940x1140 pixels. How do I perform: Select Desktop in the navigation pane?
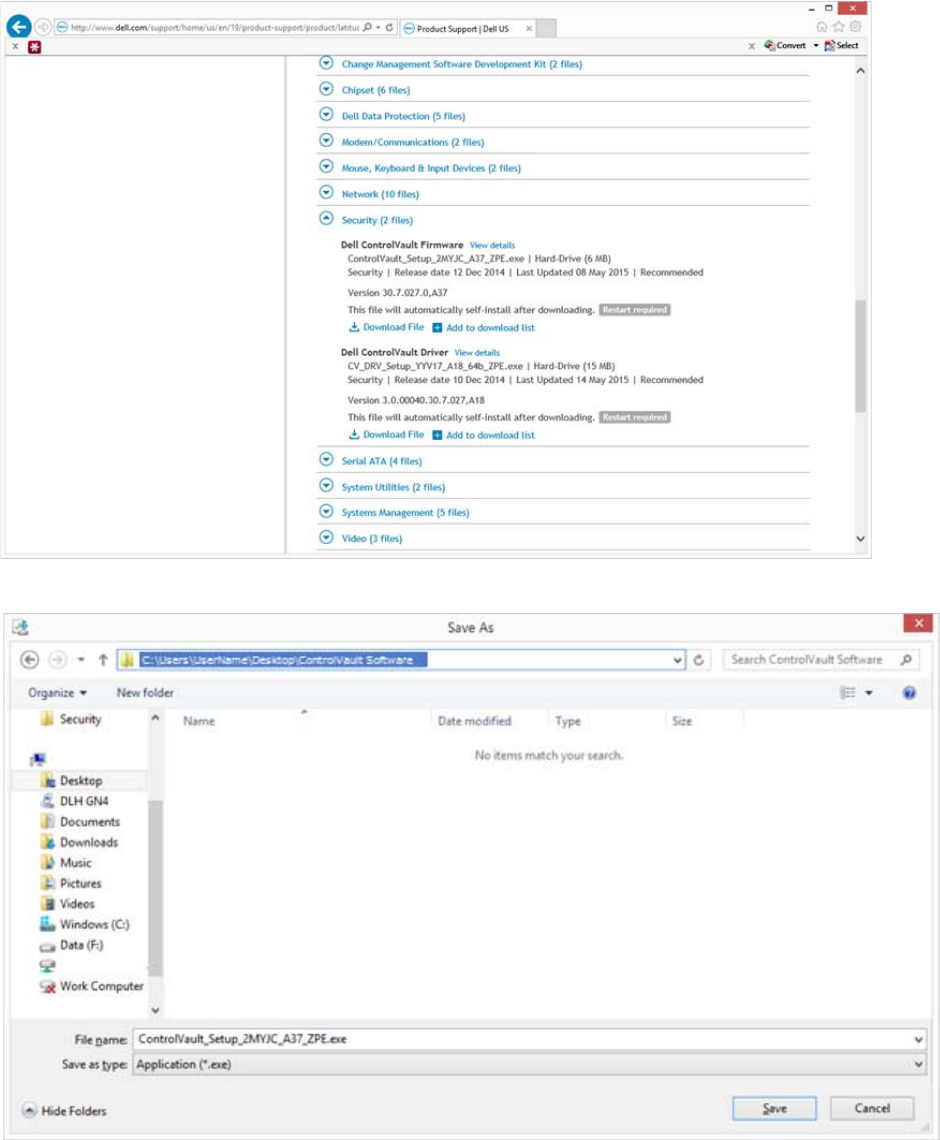pos(72,780)
